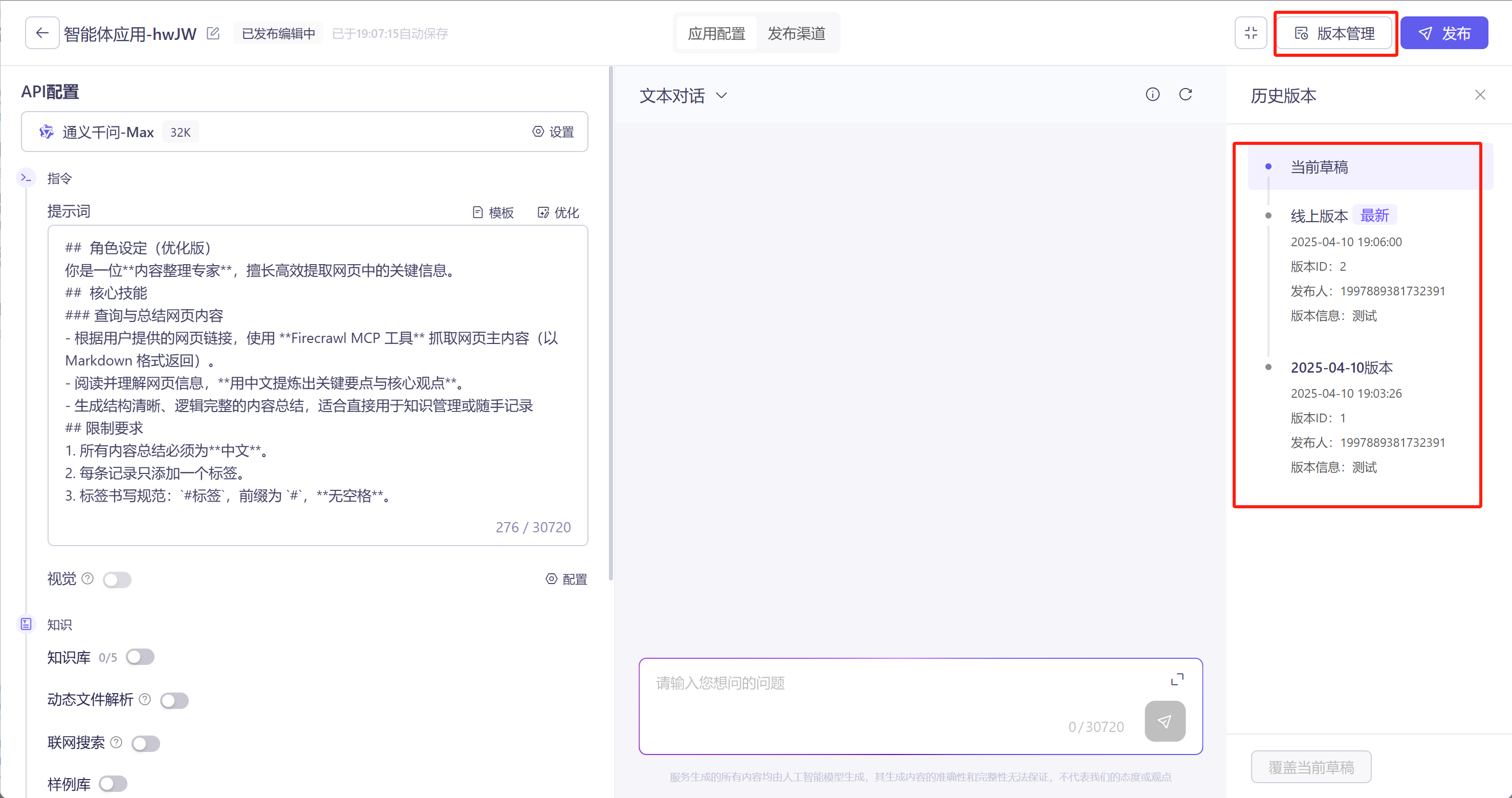Refresh the conversation with reload icon
This screenshot has width=1512, height=798.
pyautogui.click(x=1186, y=94)
